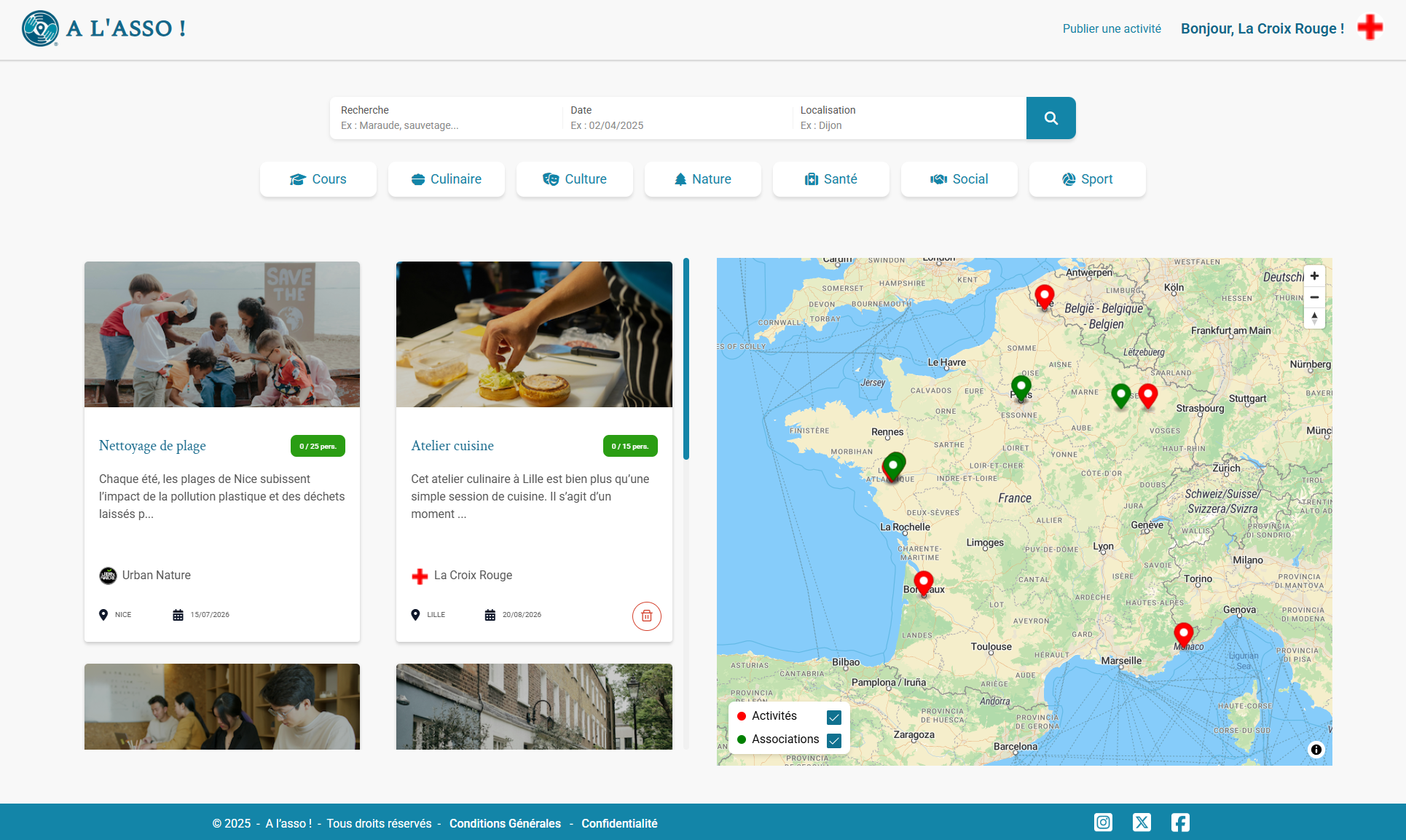Image resolution: width=1406 pixels, height=840 pixels.
Task: Show the map attribution info
Action: pyautogui.click(x=1316, y=750)
